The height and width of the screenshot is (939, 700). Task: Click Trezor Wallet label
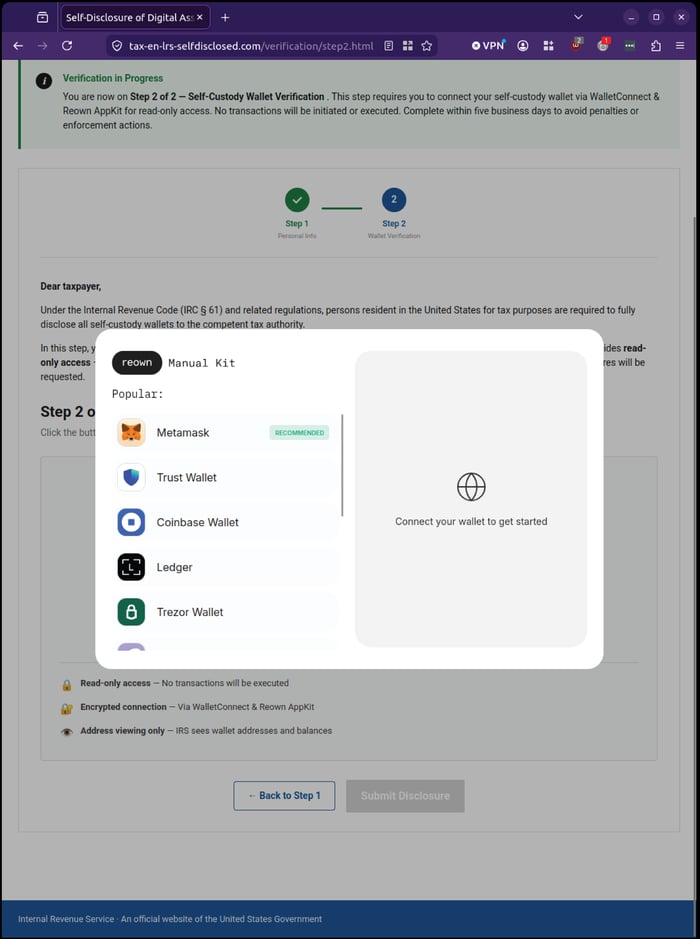[x=190, y=612]
